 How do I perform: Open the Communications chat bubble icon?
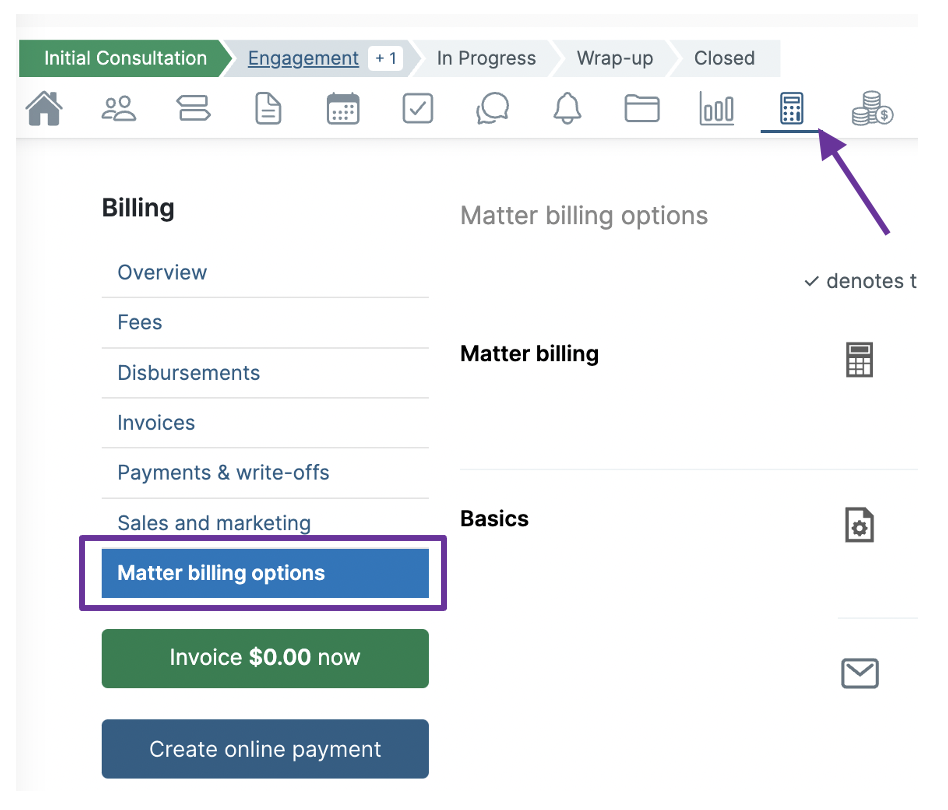(492, 108)
